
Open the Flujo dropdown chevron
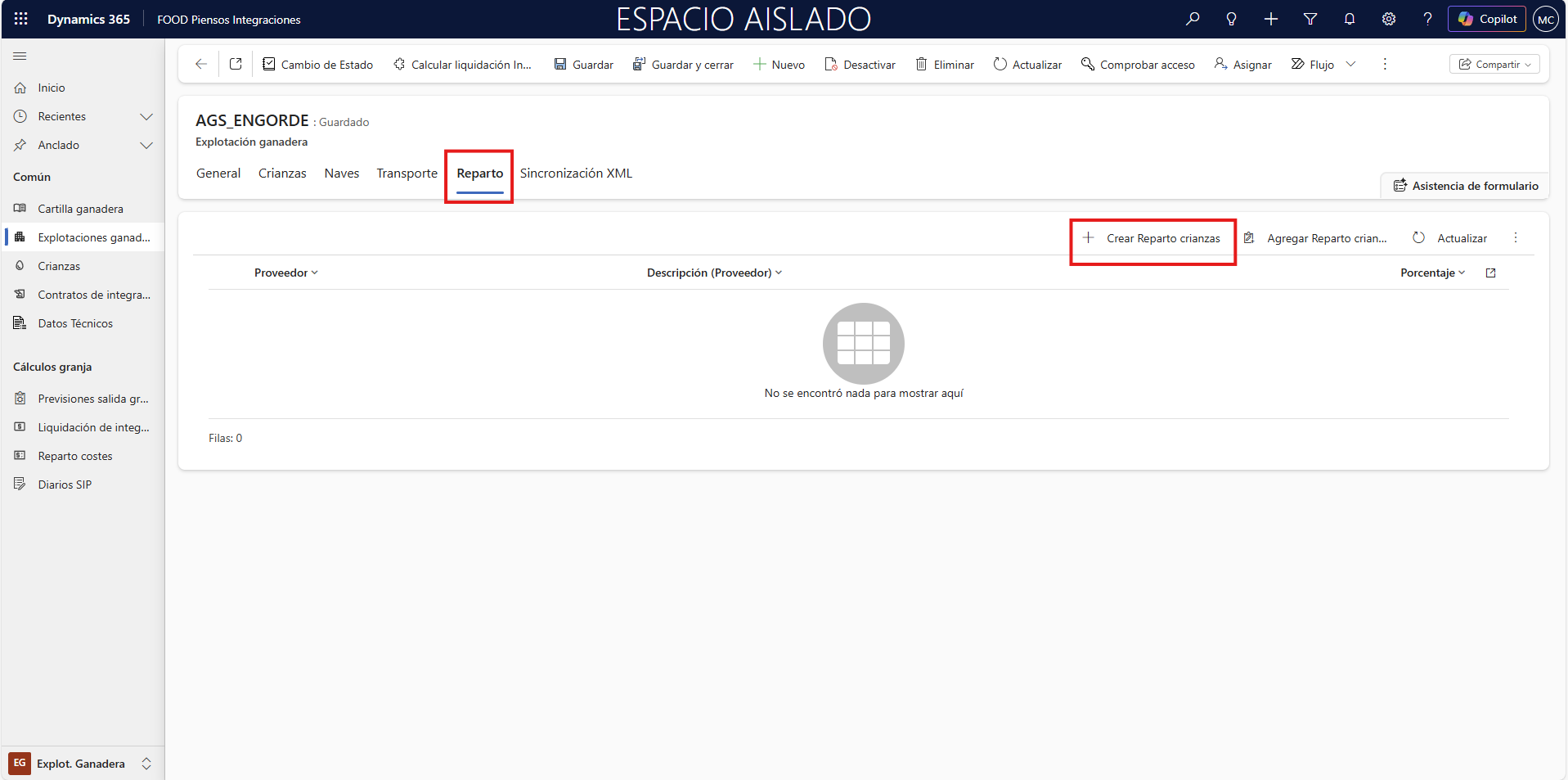click(1351, 64)
